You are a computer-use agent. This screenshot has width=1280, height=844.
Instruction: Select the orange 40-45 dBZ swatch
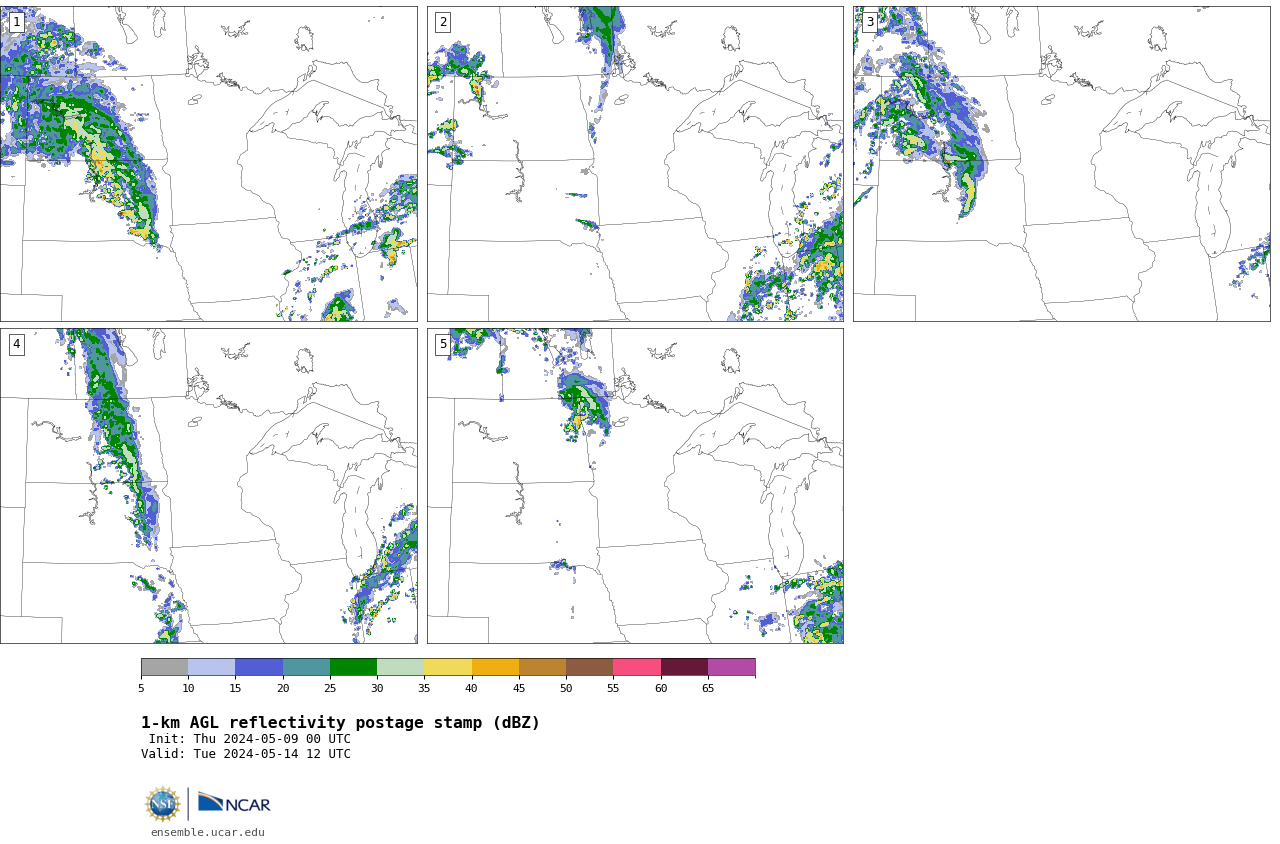(495, 667)
